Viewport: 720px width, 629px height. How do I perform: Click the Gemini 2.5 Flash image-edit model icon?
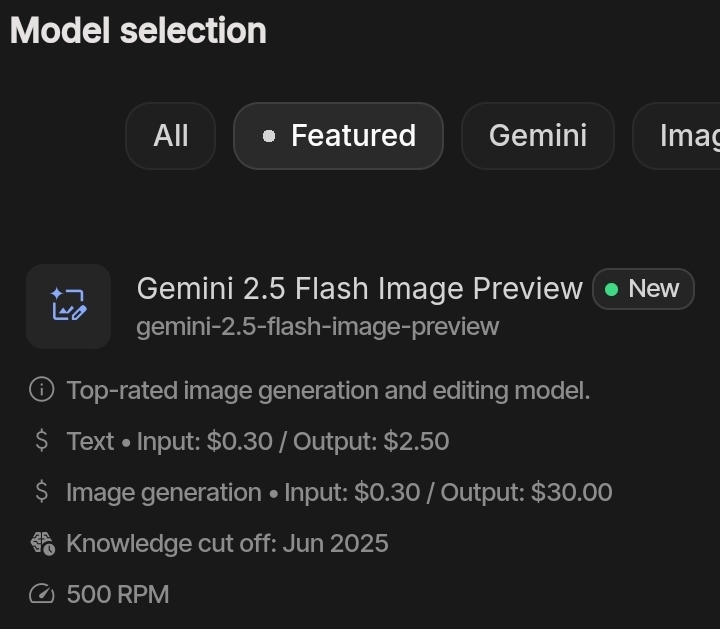pyautogui.click(x=68, y=306)
